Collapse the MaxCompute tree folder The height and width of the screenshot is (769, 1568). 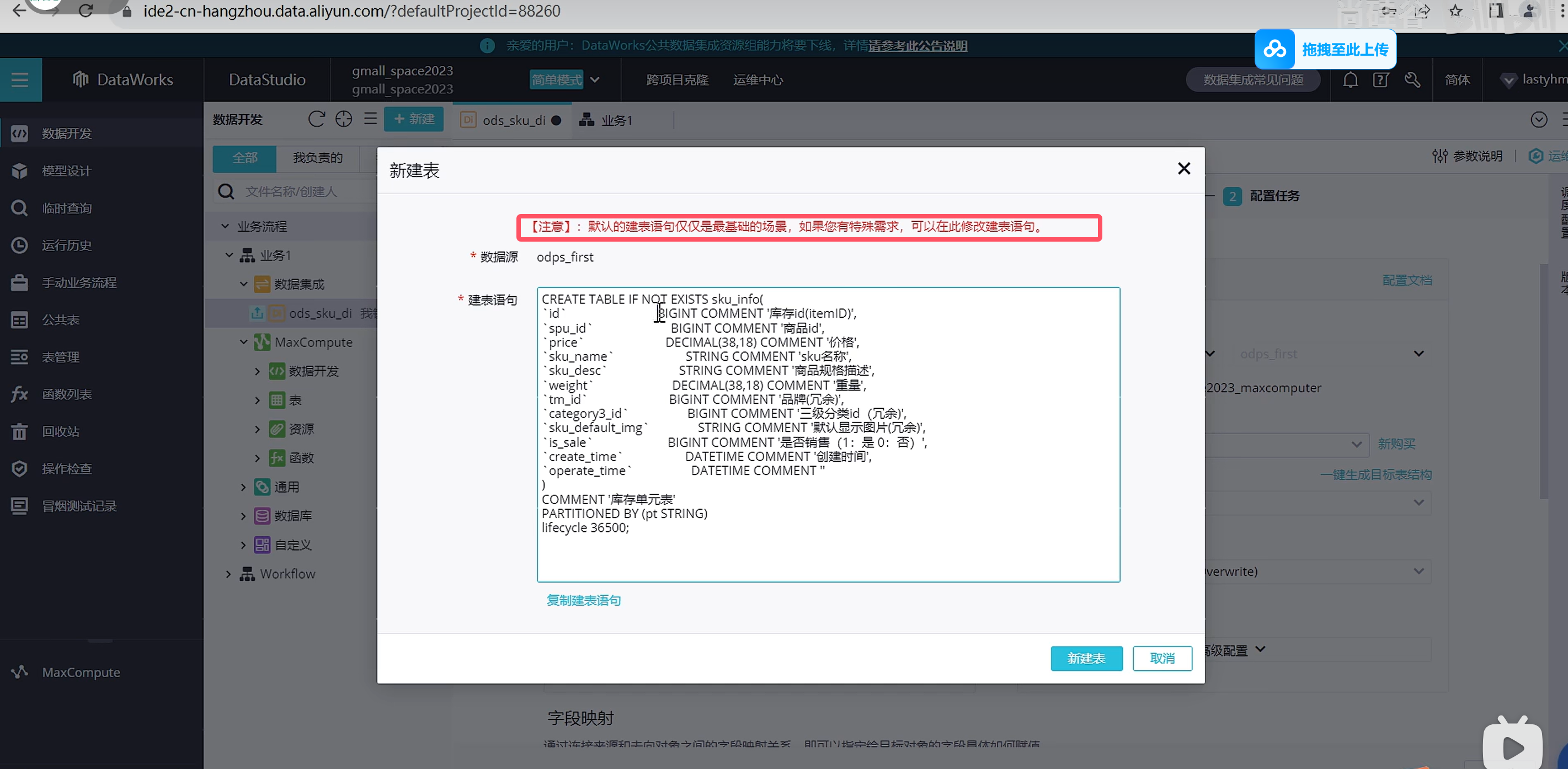tap(243, 342)
